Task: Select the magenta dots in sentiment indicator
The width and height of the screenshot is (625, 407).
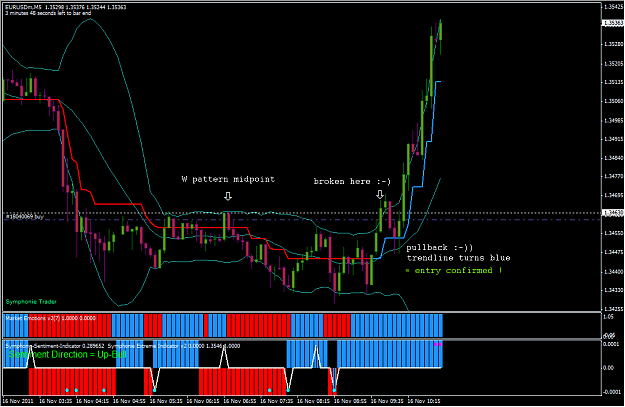Action: click(x=438, y=344)
